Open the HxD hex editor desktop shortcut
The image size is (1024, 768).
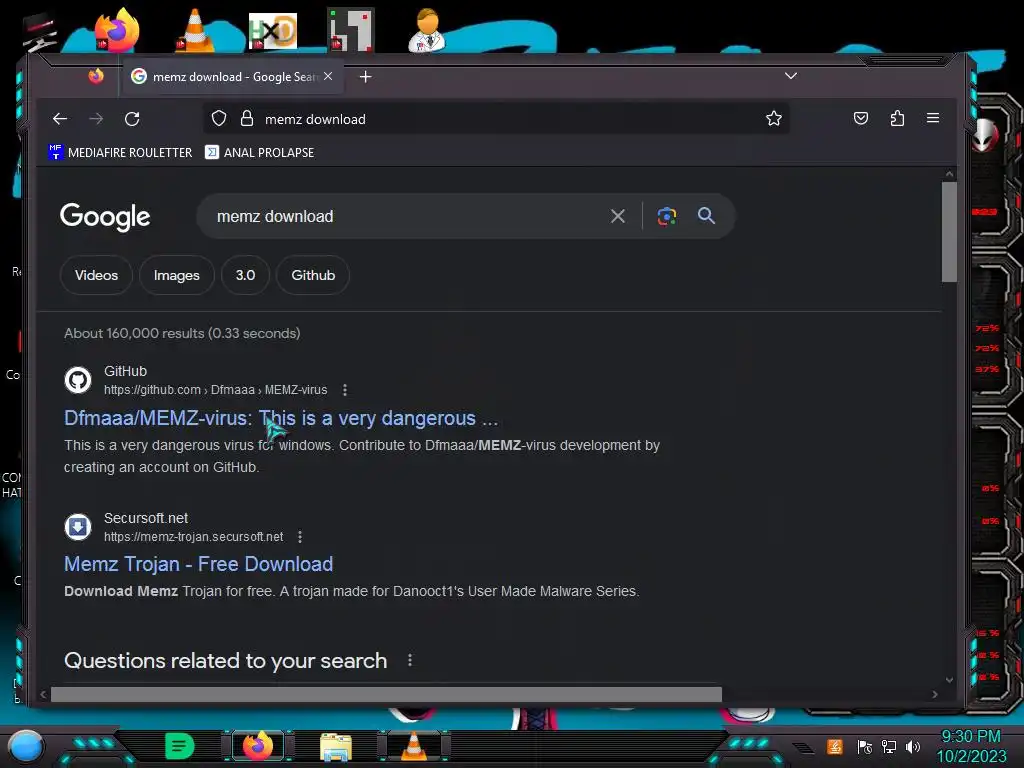pyautogui.click(x=272, y=31)
